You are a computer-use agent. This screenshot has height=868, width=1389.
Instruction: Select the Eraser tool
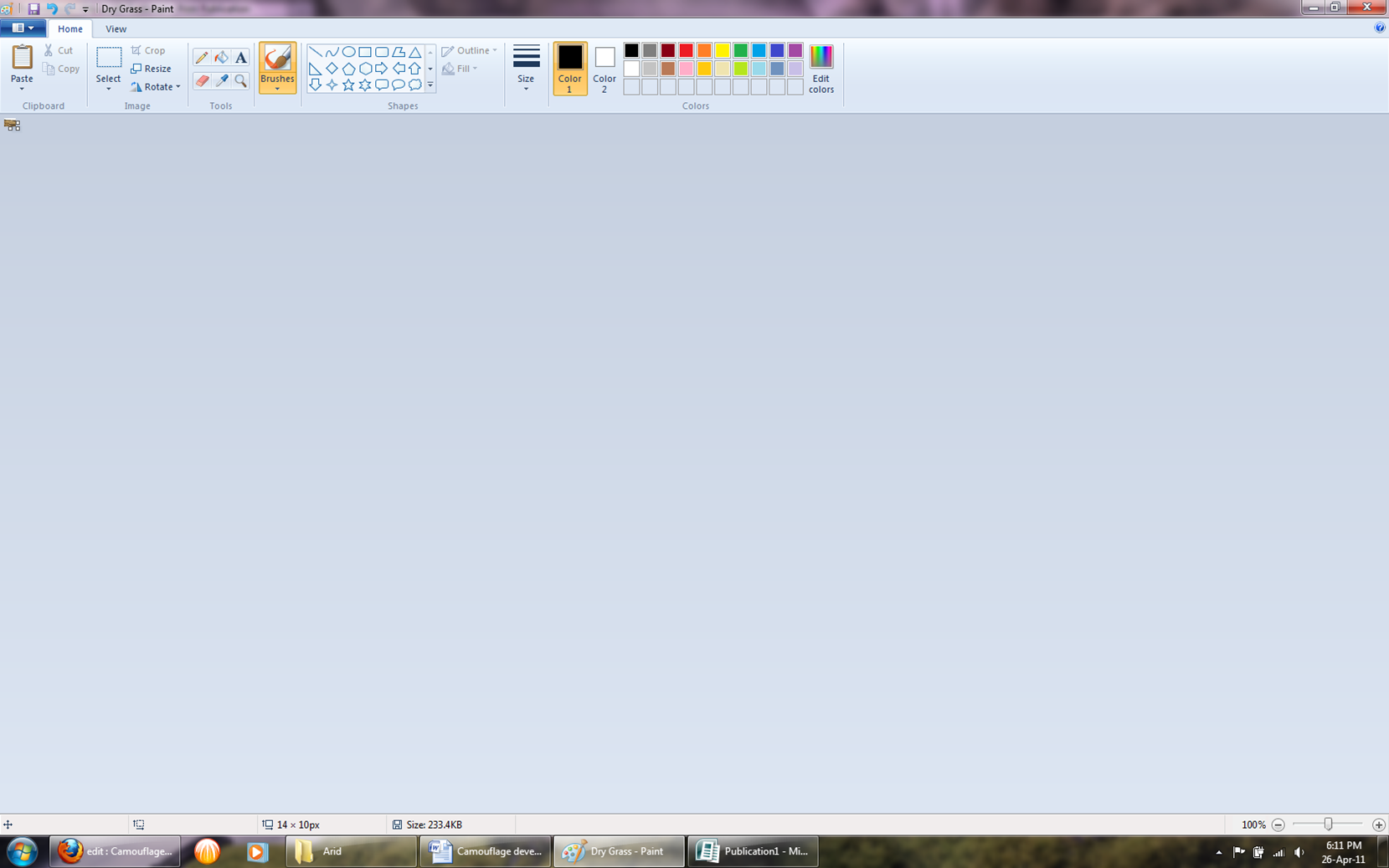pyautogui.click(x=202, y=80)
